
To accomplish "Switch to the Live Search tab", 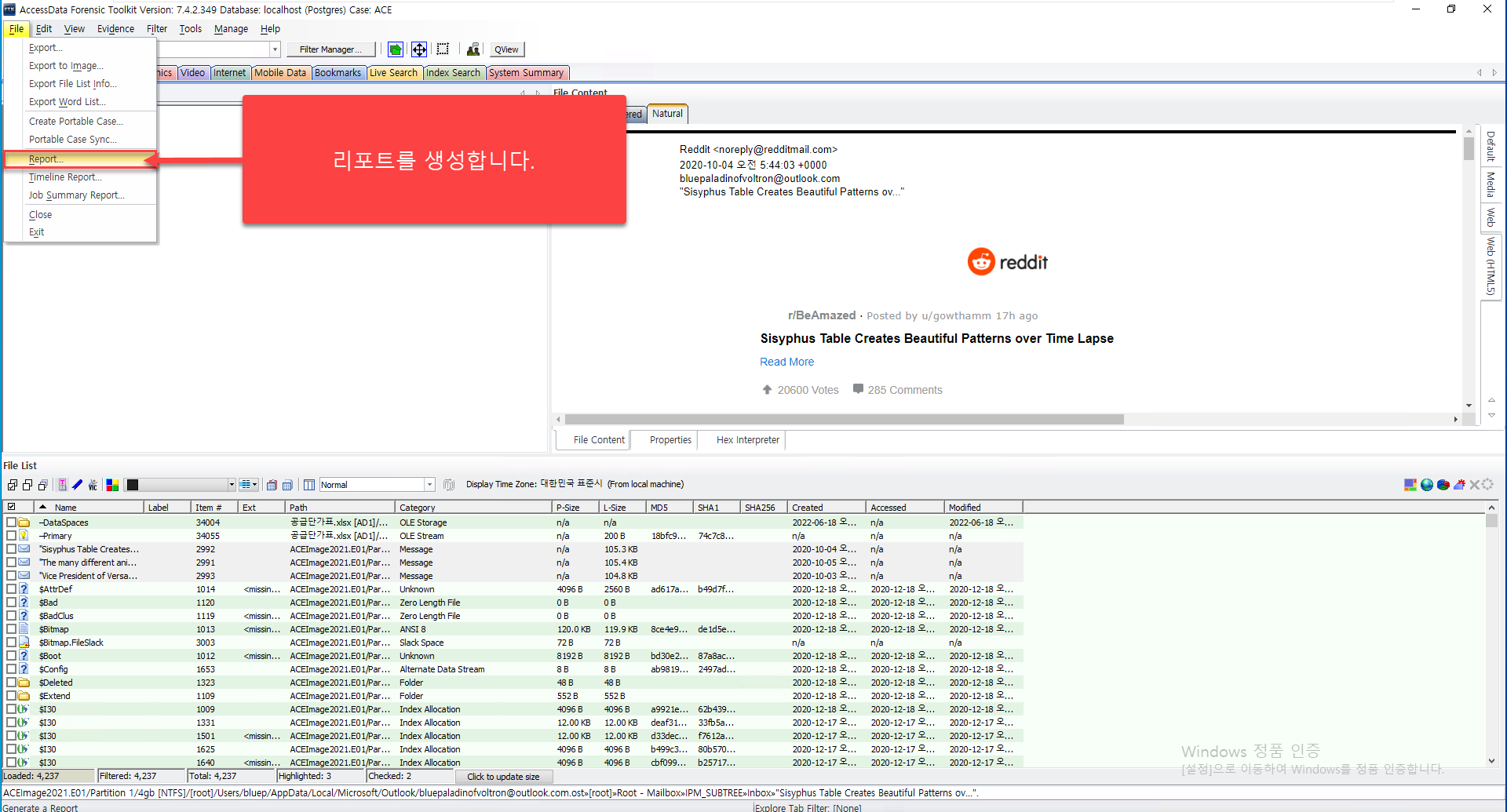I will point(393,73).
